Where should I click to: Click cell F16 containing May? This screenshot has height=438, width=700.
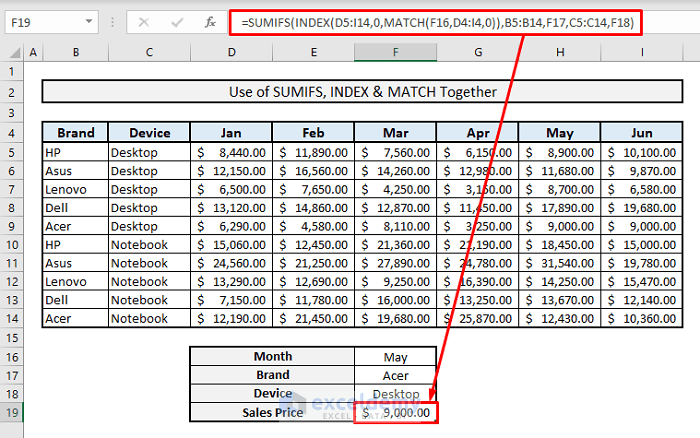396,357
